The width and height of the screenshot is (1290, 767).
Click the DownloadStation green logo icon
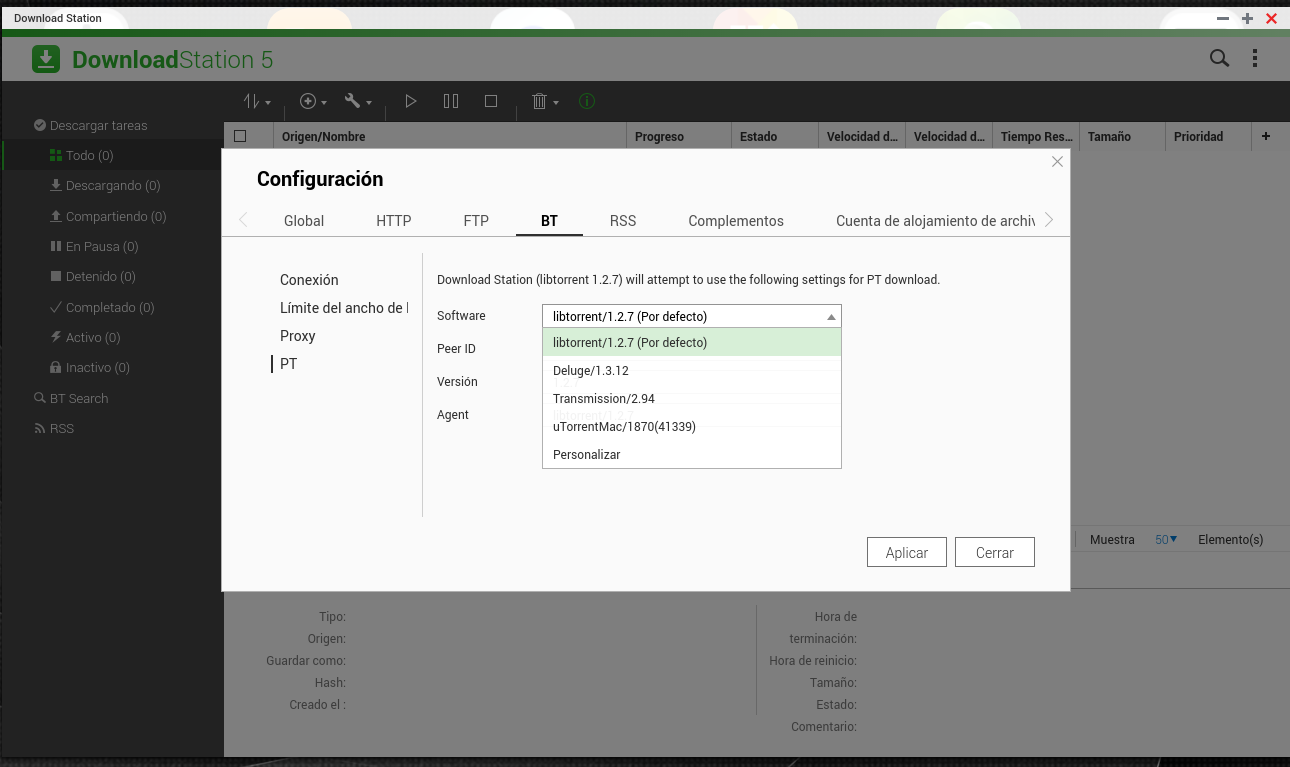point(46,59)
